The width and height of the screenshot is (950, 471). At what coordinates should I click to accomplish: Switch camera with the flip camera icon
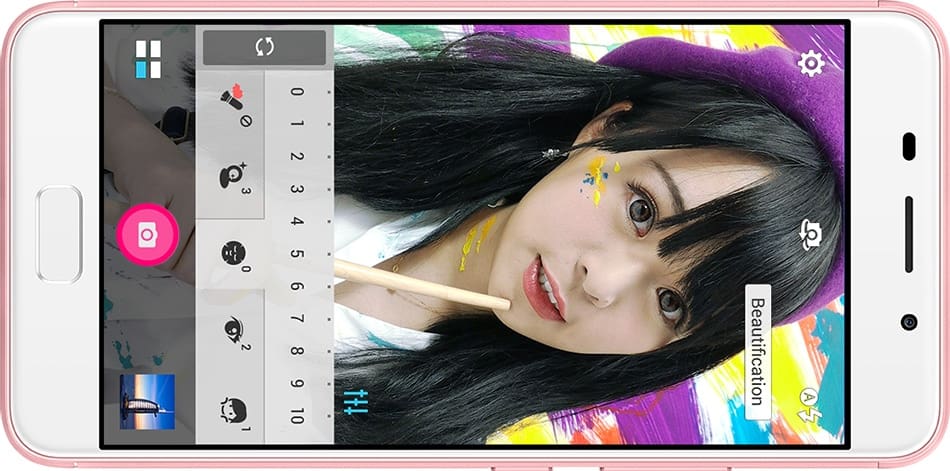pyautogui.click(x=811, y=235)
